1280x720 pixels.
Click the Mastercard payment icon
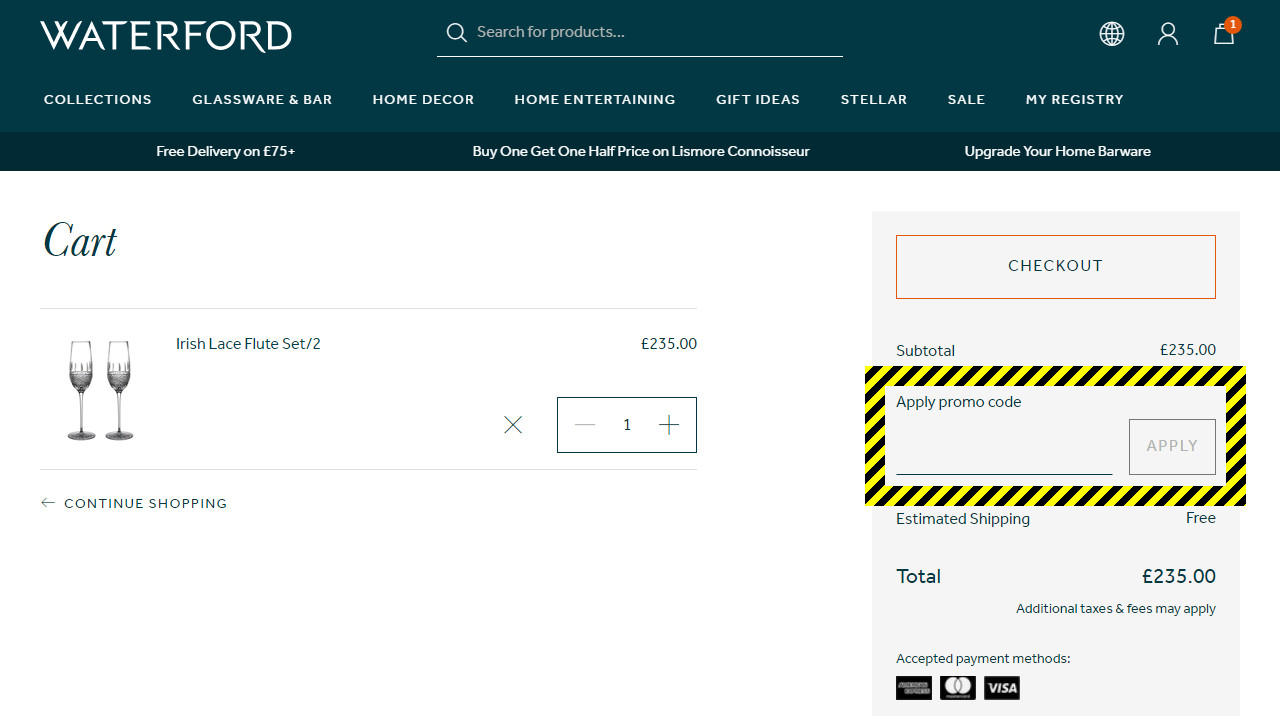[958, 688]
